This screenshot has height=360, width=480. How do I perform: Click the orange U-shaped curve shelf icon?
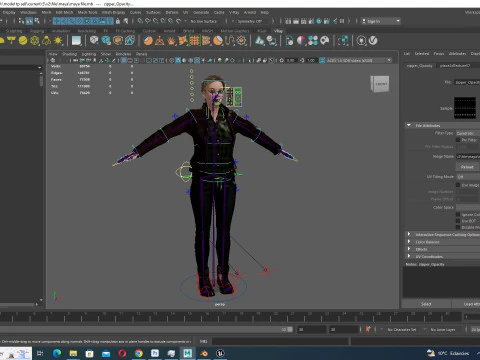pyautogui.click(x=230, y=41)
